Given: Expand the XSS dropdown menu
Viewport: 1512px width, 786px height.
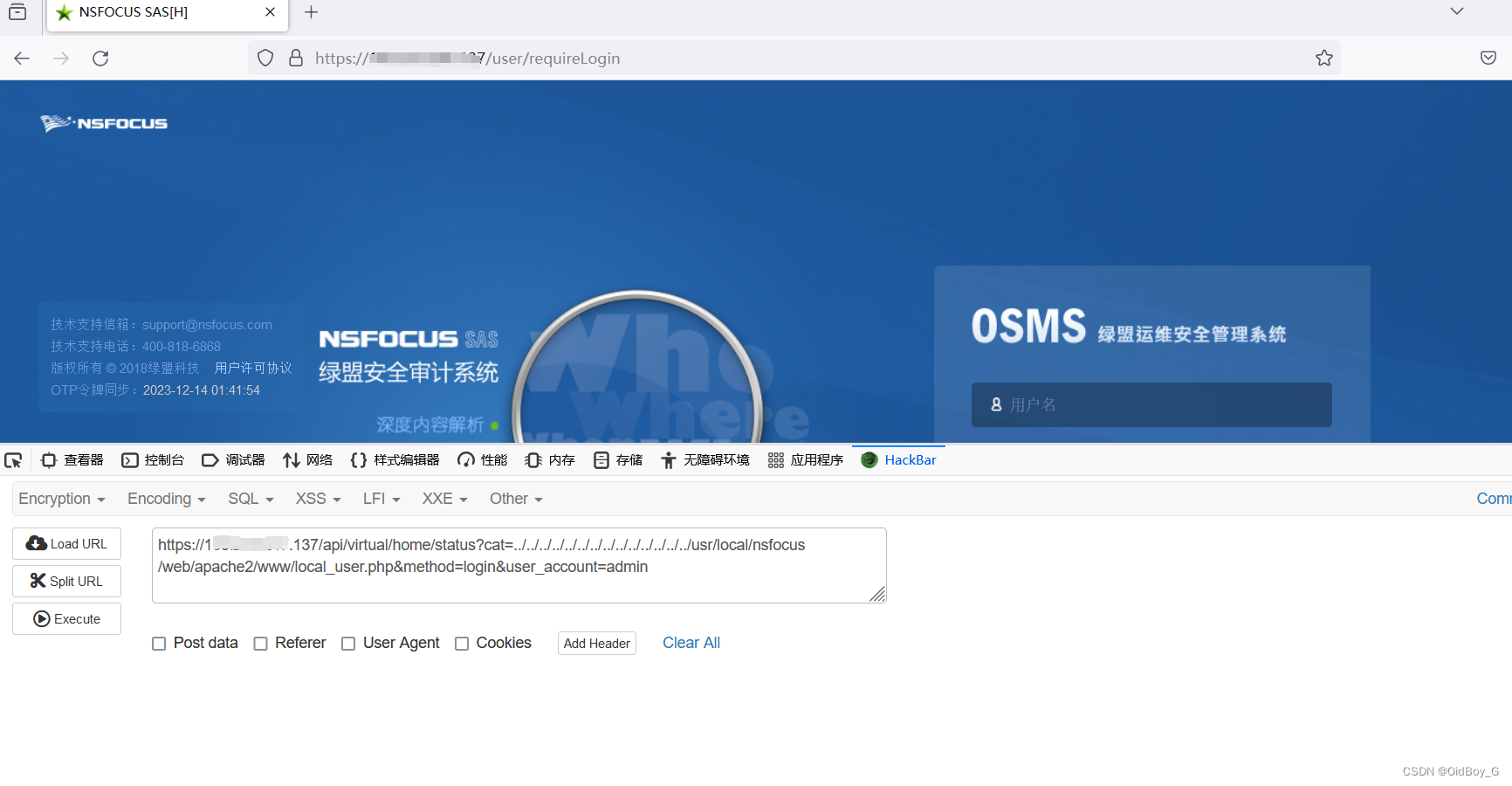Looking at the screenshot, I should [318, 499].
